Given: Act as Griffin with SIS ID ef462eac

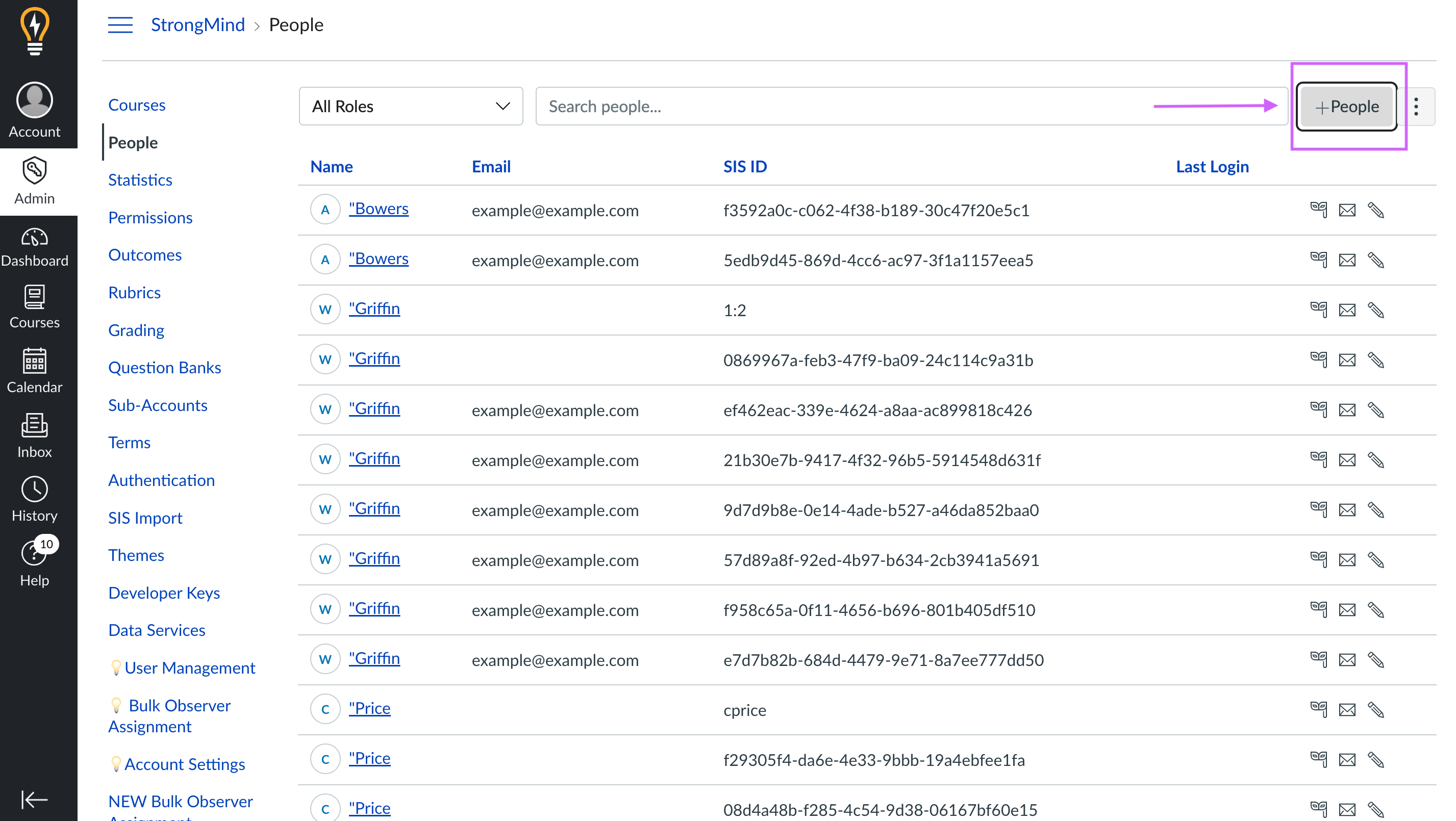Looking at the screenshot, I should point(1319,409).
